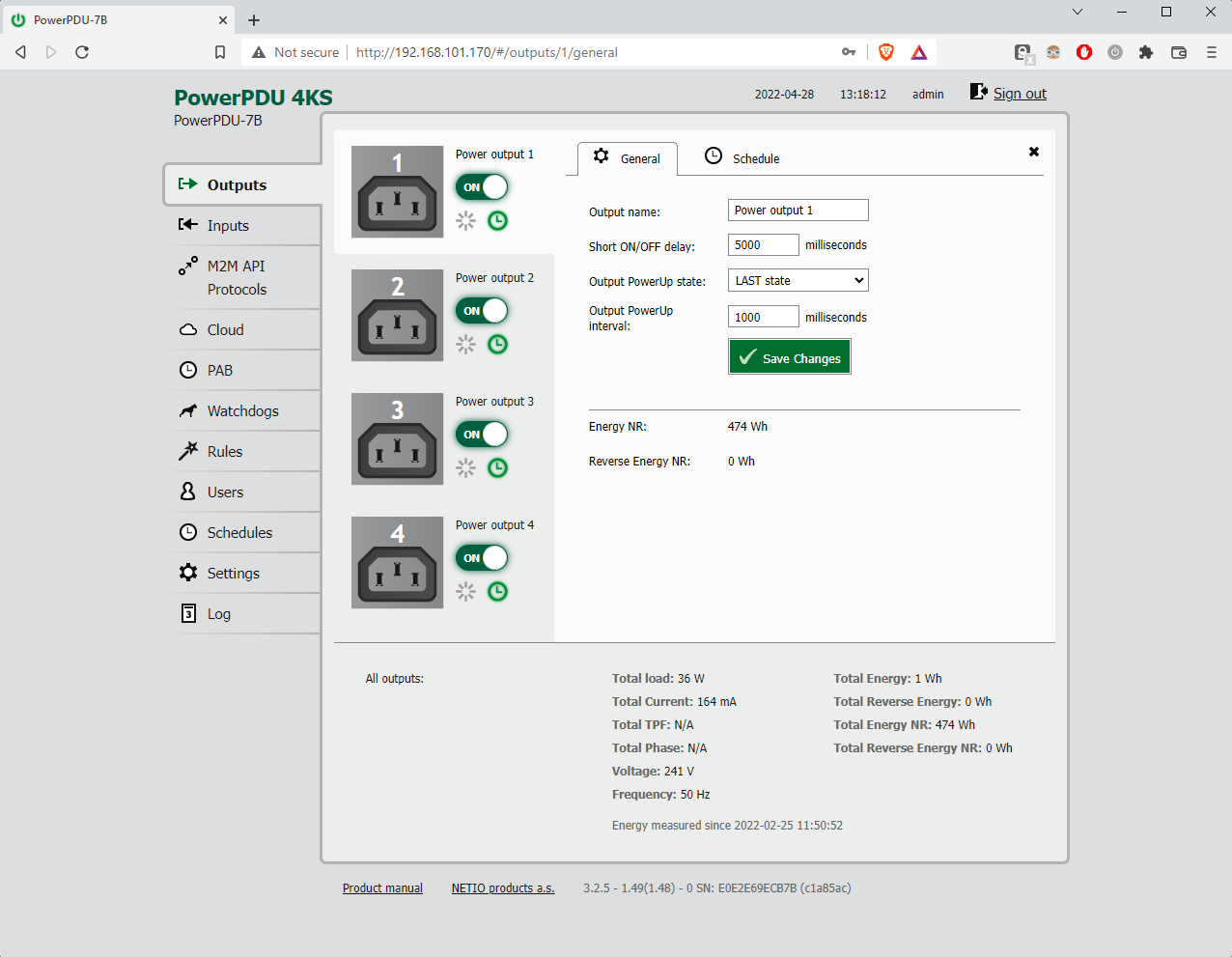Select the socket 2 outlet image

397,315
